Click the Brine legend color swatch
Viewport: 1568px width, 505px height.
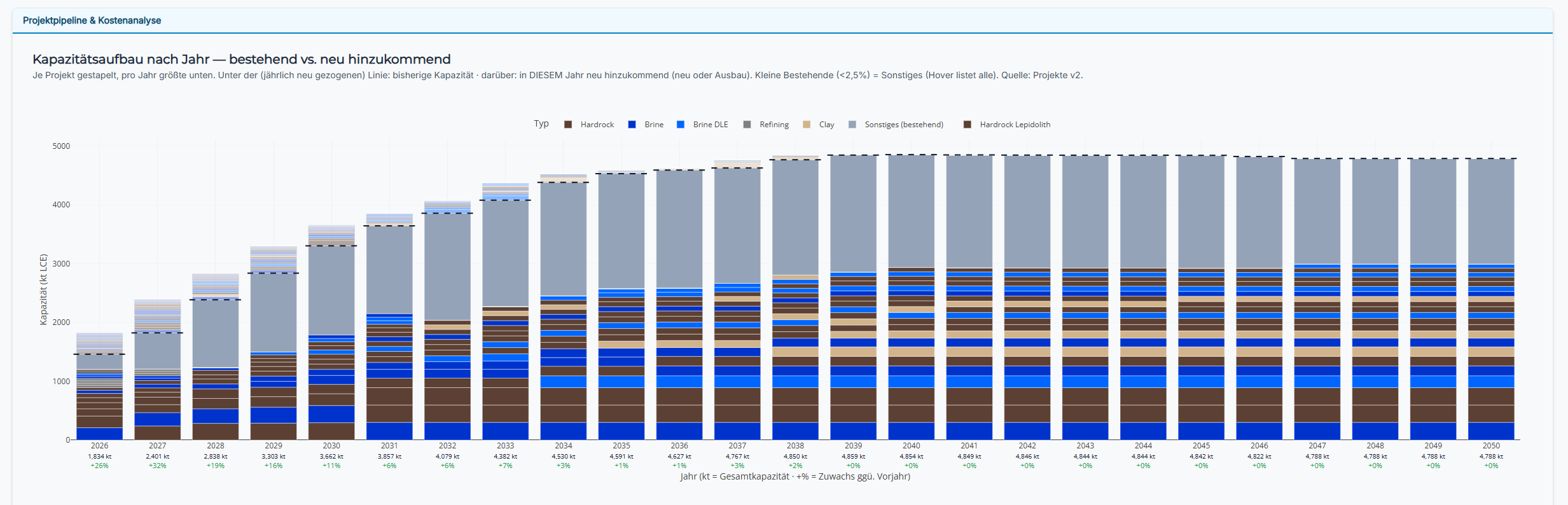pyautogui.click(x=632, y=125)
